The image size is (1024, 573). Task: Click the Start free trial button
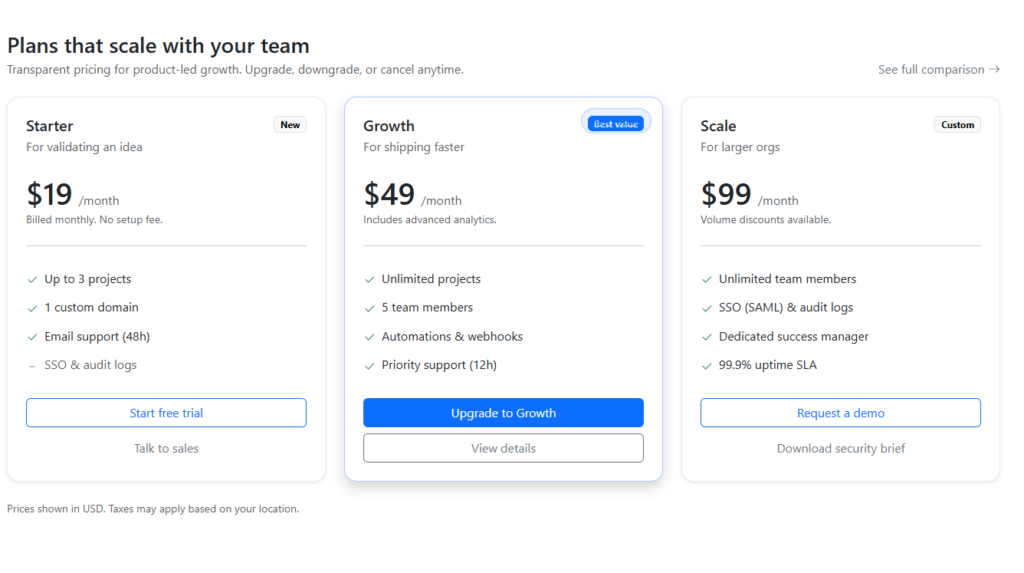[166, 413]
